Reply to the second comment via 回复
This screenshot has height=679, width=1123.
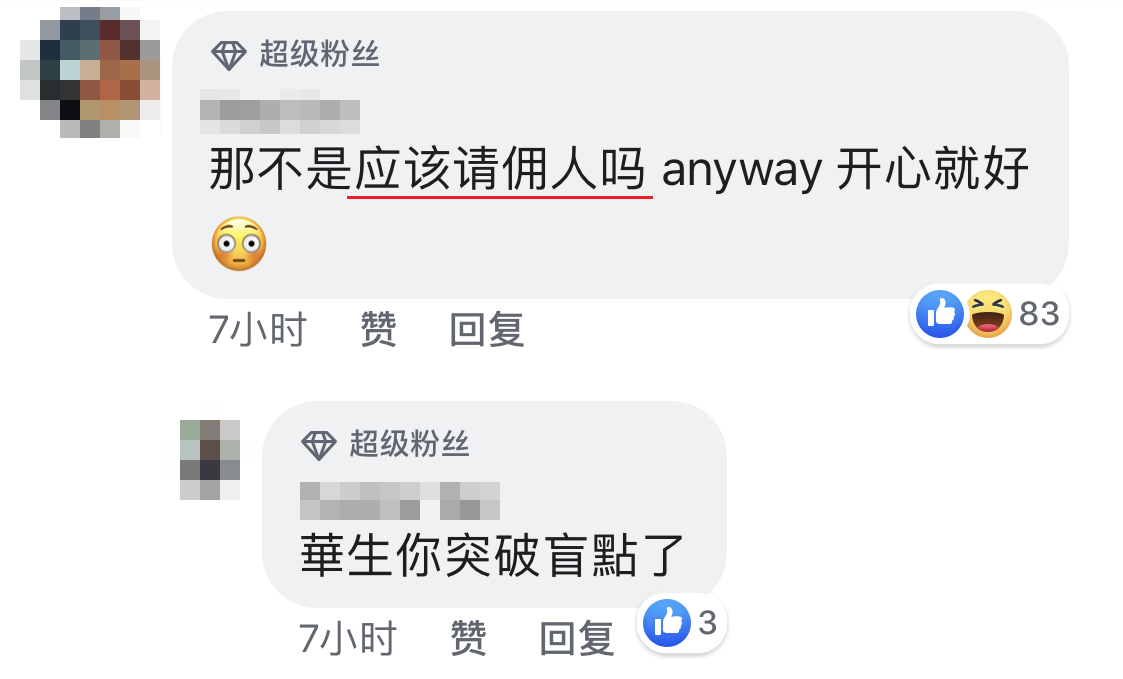coord(577,638)
